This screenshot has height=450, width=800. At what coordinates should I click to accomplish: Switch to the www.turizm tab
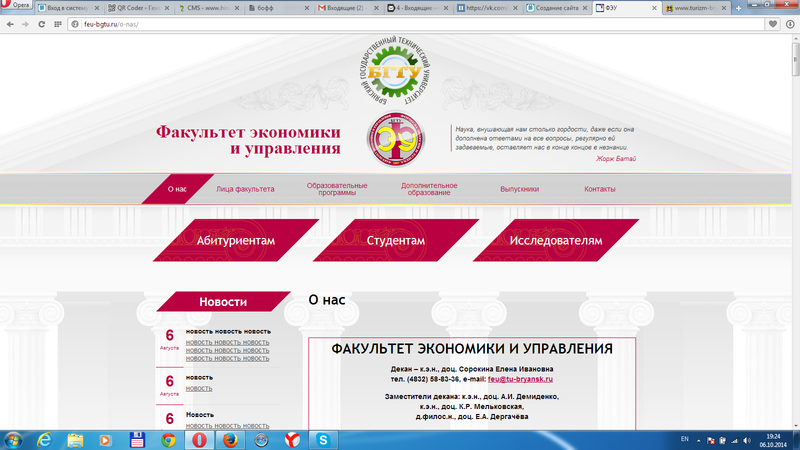(x=696, y=8)
